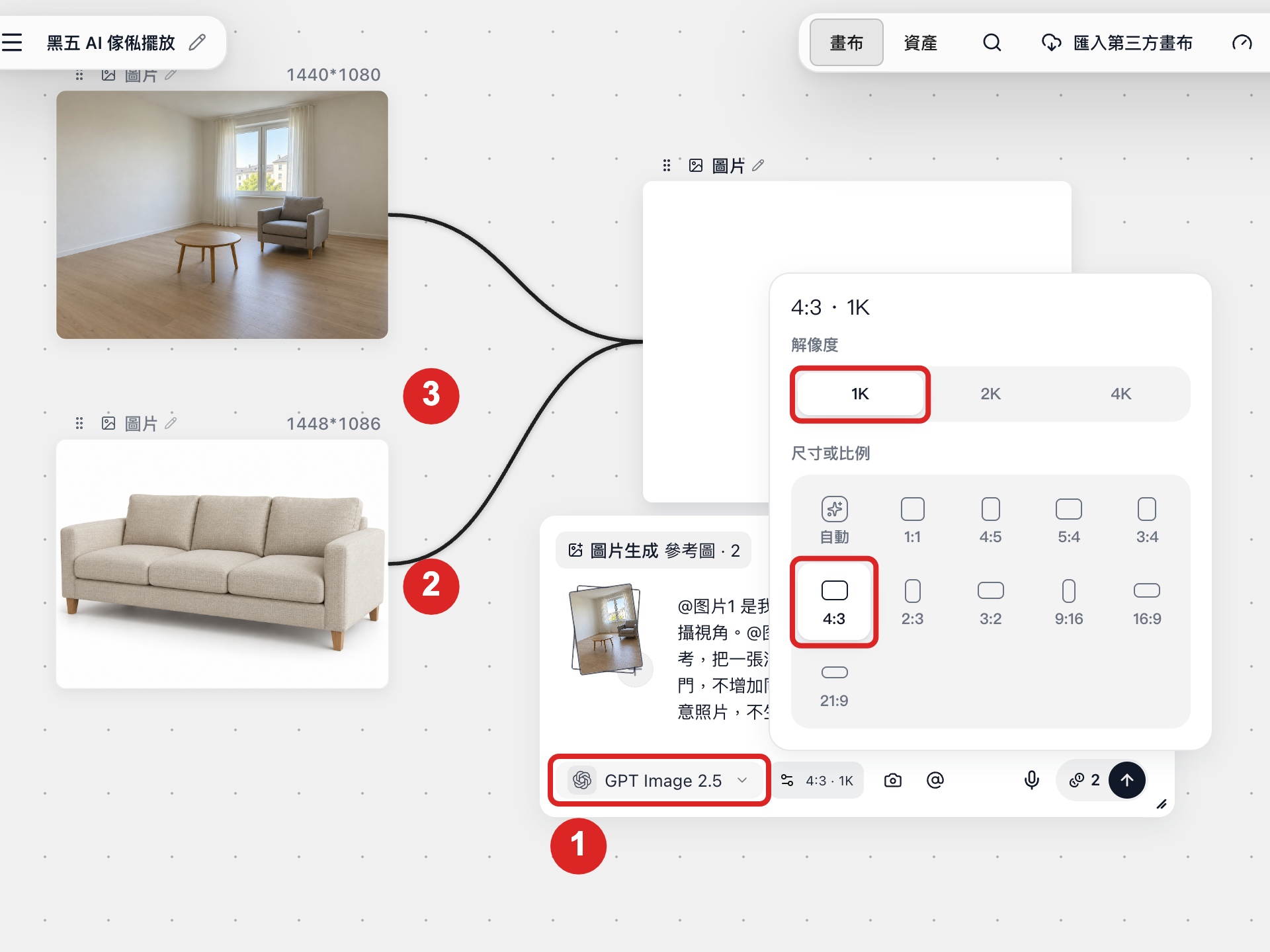
Task: Click 匯入第三方畫布 import button
Action: (1117, 43)
